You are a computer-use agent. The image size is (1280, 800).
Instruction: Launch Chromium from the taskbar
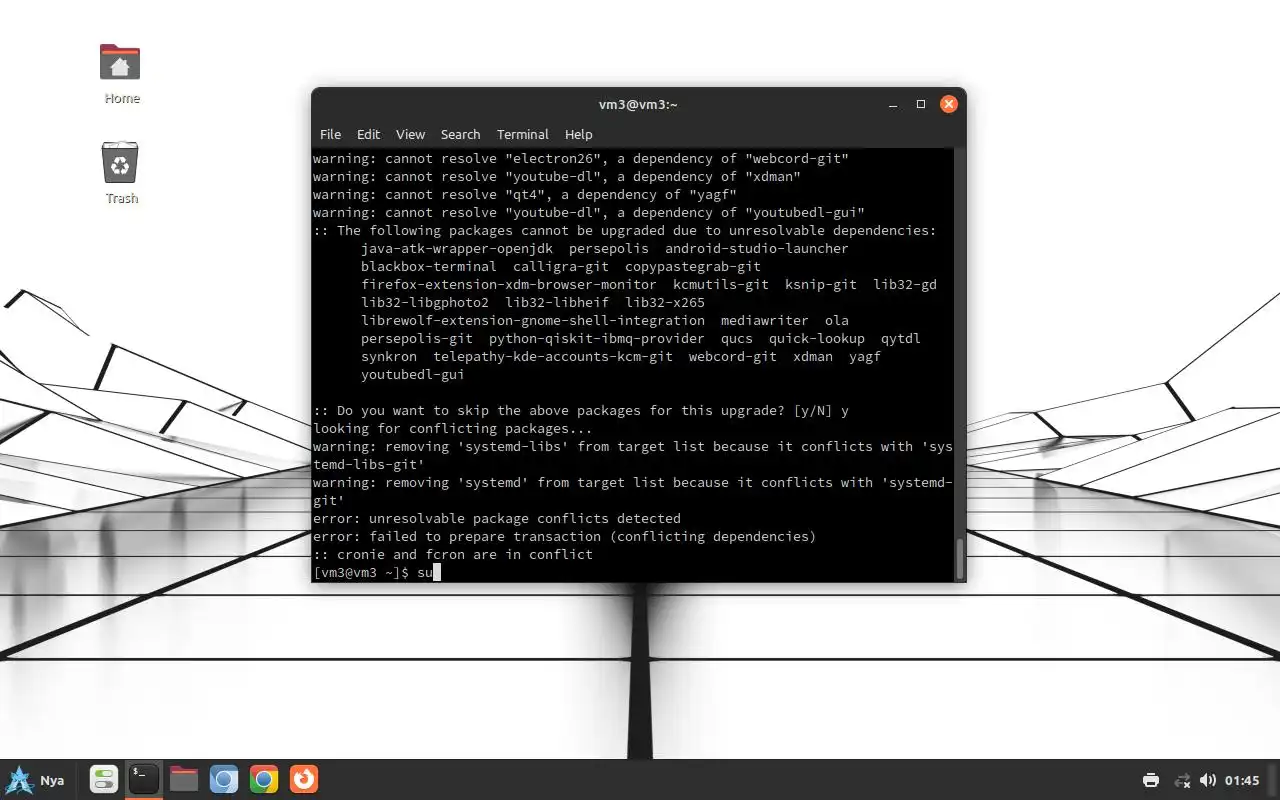[224, 779]
